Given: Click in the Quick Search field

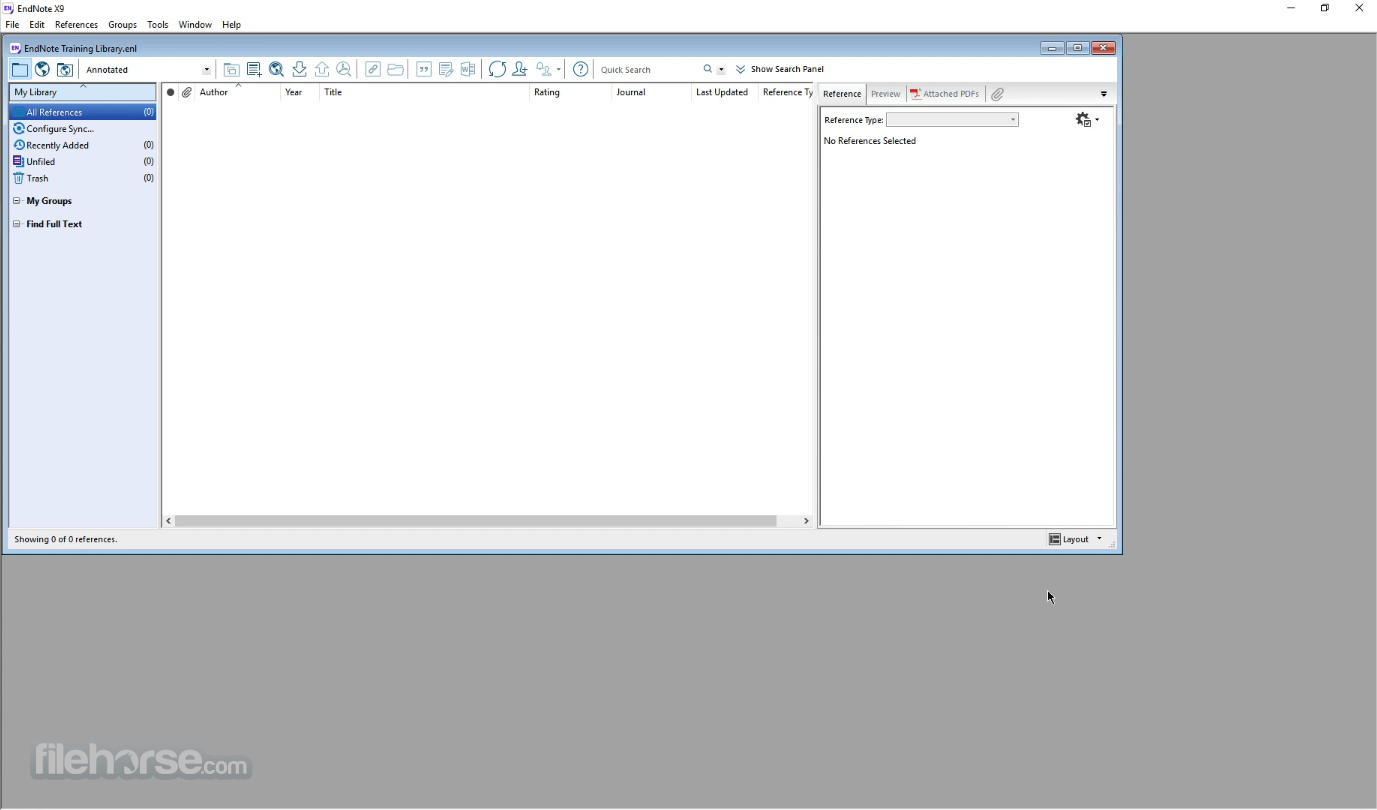Looking at the screenshot, I should (647, 70).
